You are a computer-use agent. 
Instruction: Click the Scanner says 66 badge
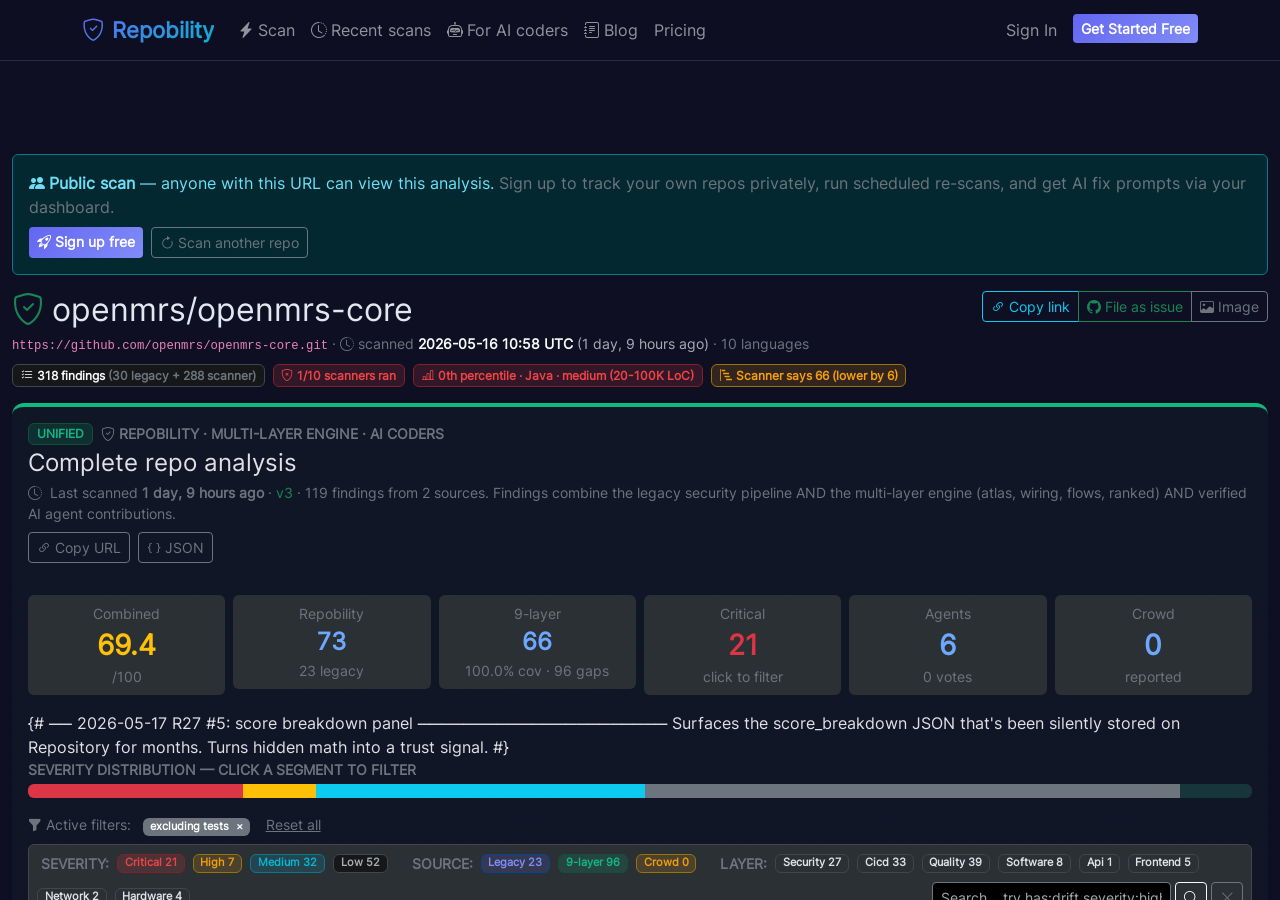(808, 376)
